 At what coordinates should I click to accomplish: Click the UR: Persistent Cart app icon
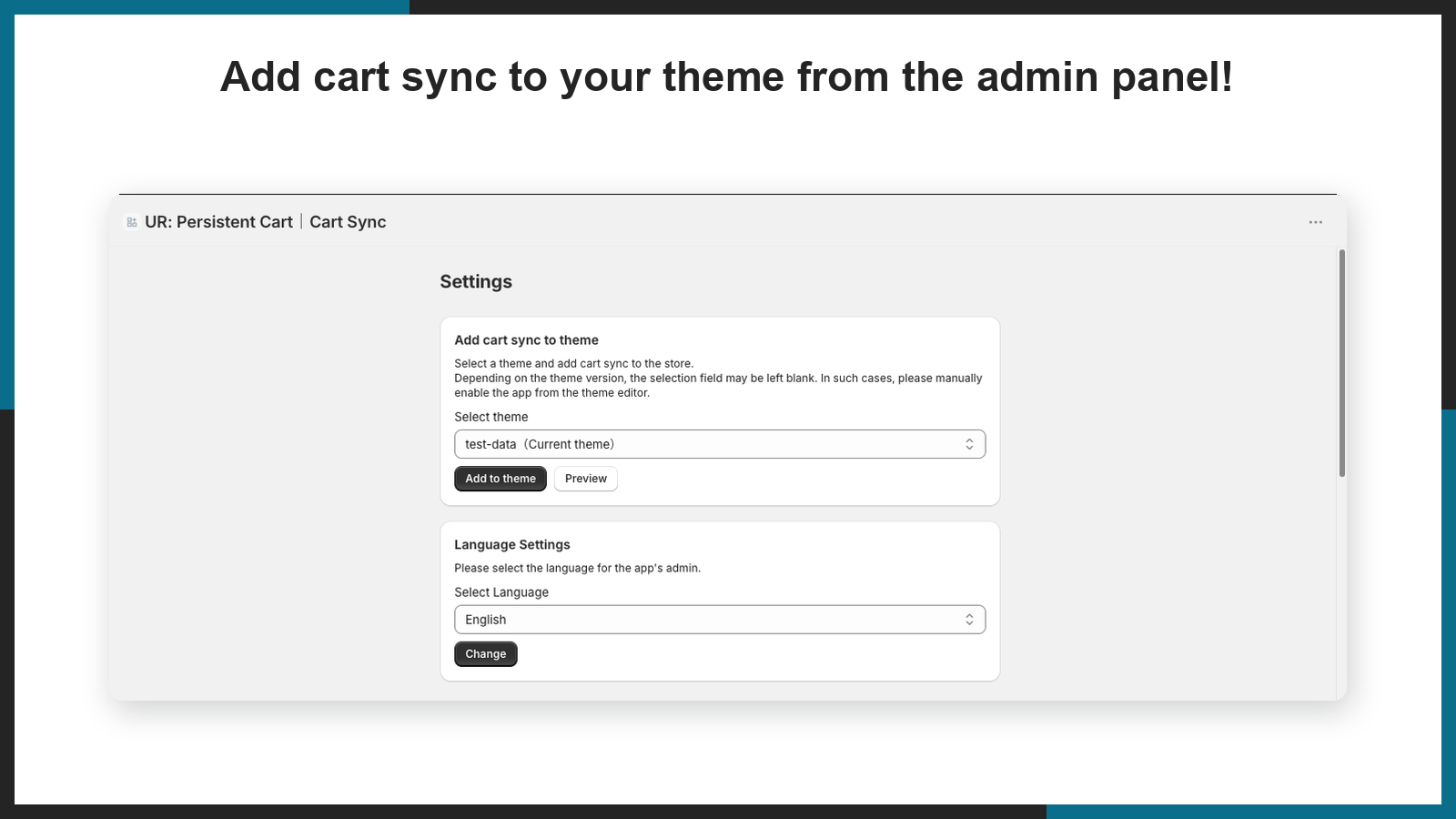pos(132,222)
